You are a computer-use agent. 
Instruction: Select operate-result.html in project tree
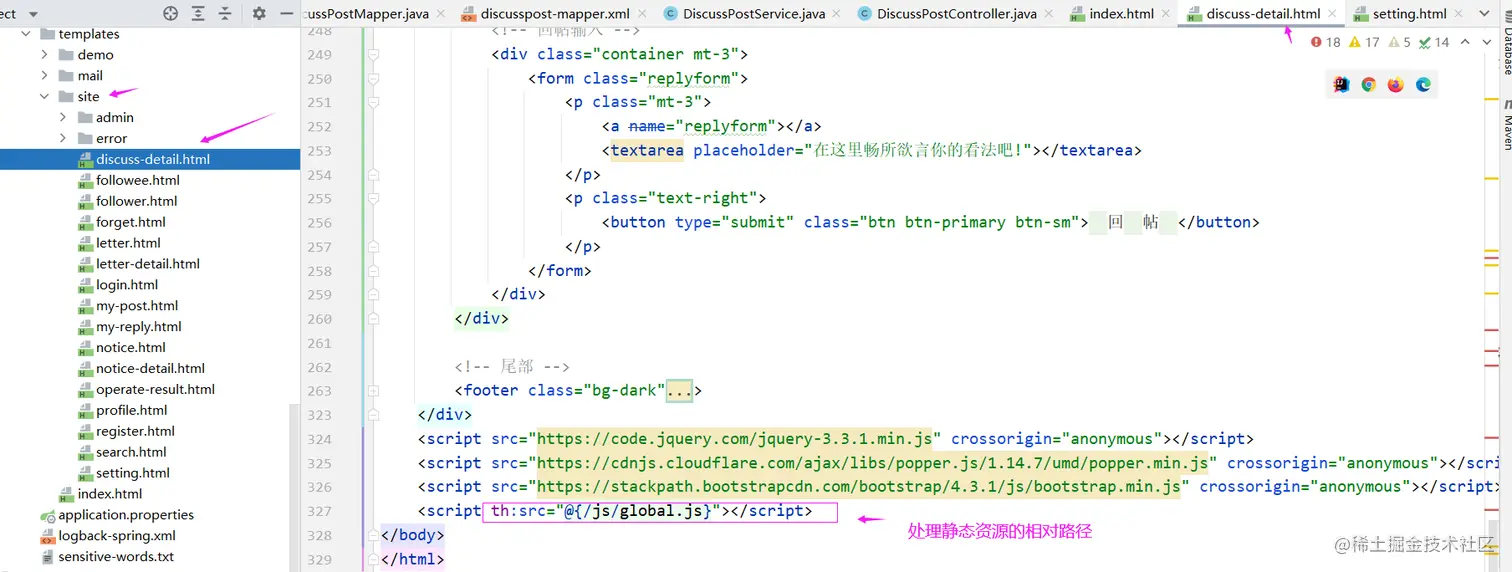[155, 390]
